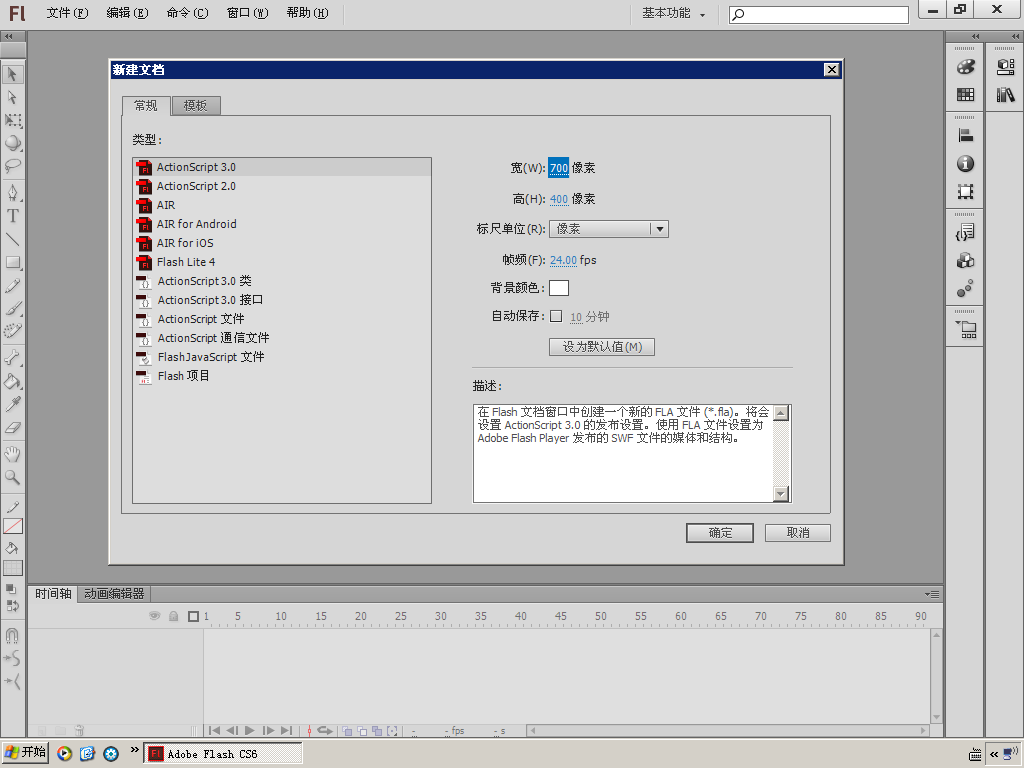Select the Text tool
This screenshot has width=1024, height=768.
[x=12, y=216]
